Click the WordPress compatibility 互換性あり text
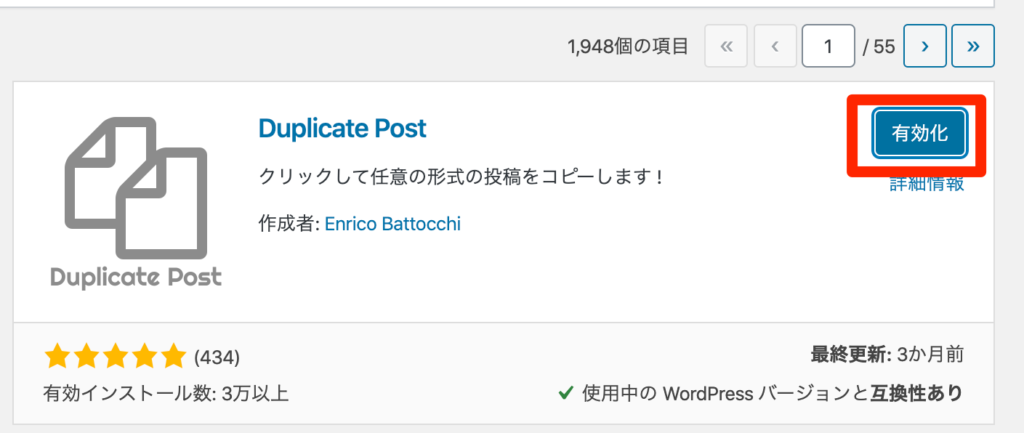Image resolution: width=1024 pixels, height=433 pixels. [x=773, y=393]
